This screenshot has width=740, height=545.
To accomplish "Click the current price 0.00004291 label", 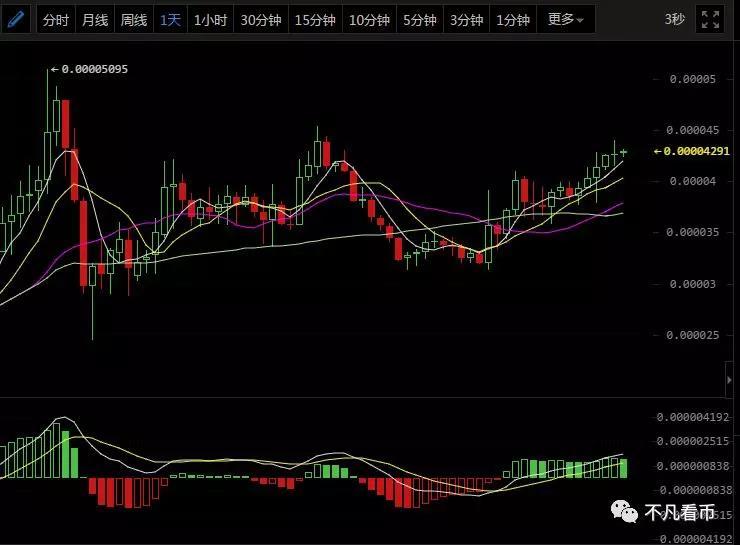I will tap(696, 151).
